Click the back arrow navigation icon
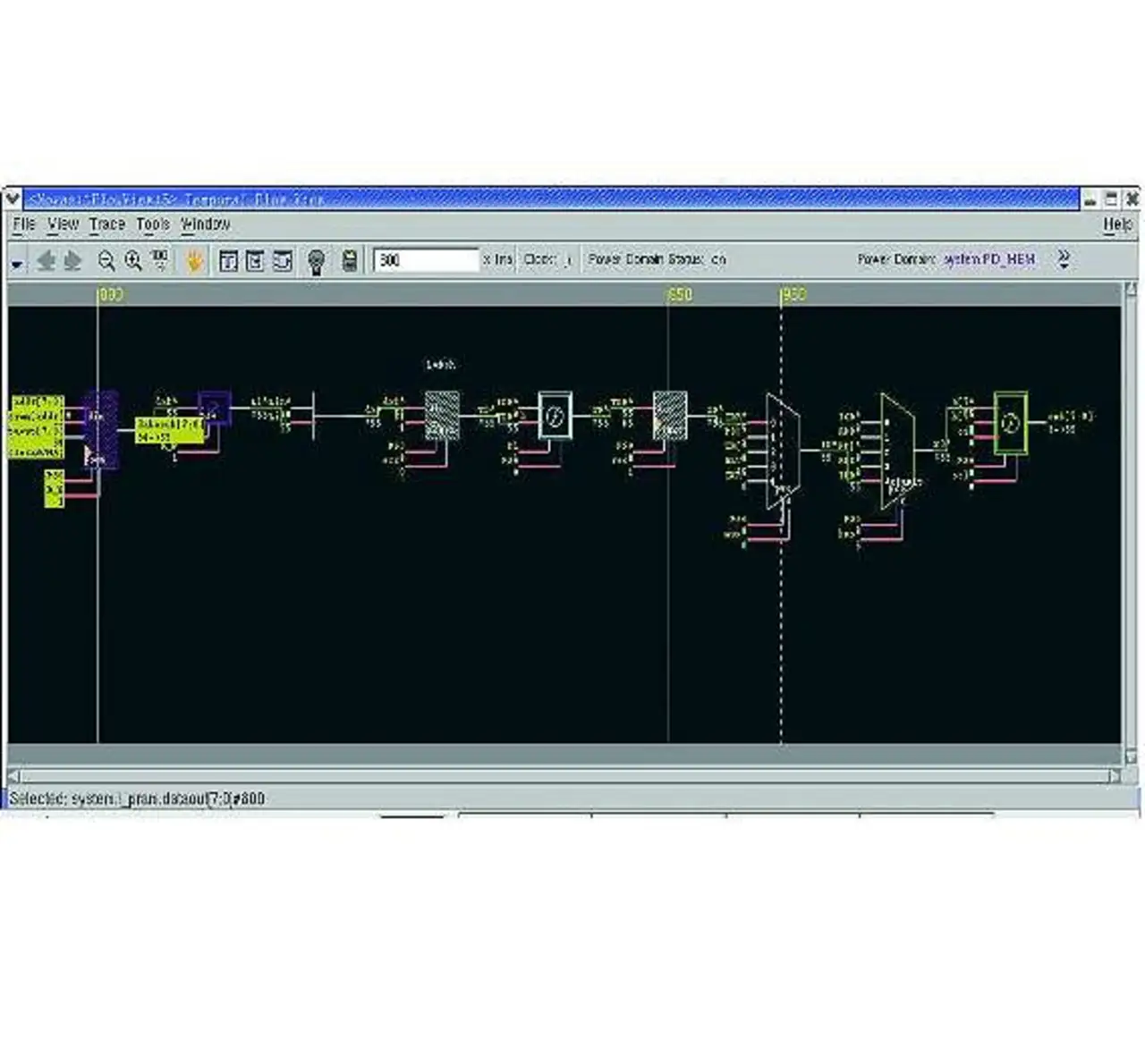The image size is (1145, 1064). pyautogui.click(x=47, y=261)
